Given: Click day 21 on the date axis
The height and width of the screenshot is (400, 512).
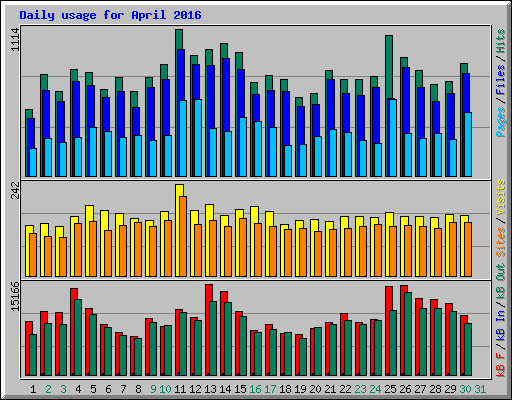Looking at the screenshot, I should (330, 389).
